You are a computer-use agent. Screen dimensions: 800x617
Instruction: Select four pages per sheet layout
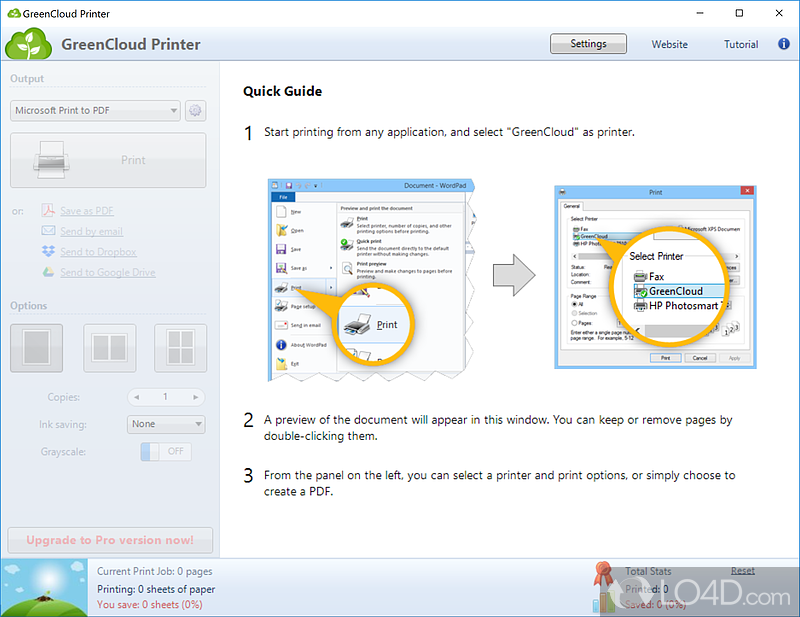pyautogui.click(x=181, y=348)
